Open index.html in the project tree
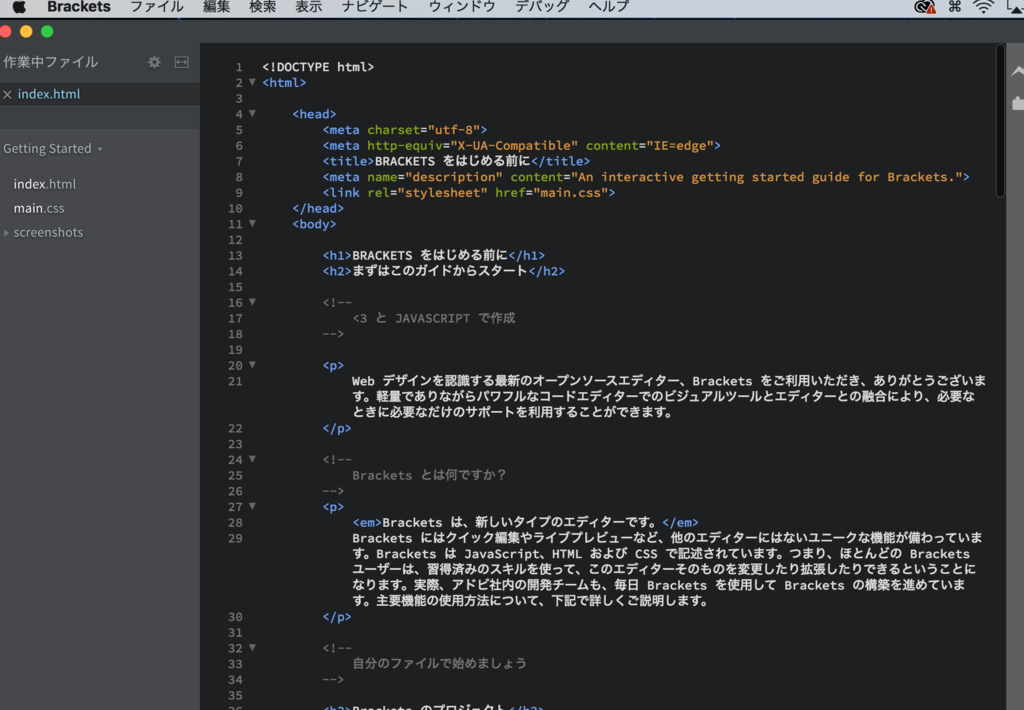Image resolution: width=1024 pixels, height=710 pixels. click(x=44, y=184)
